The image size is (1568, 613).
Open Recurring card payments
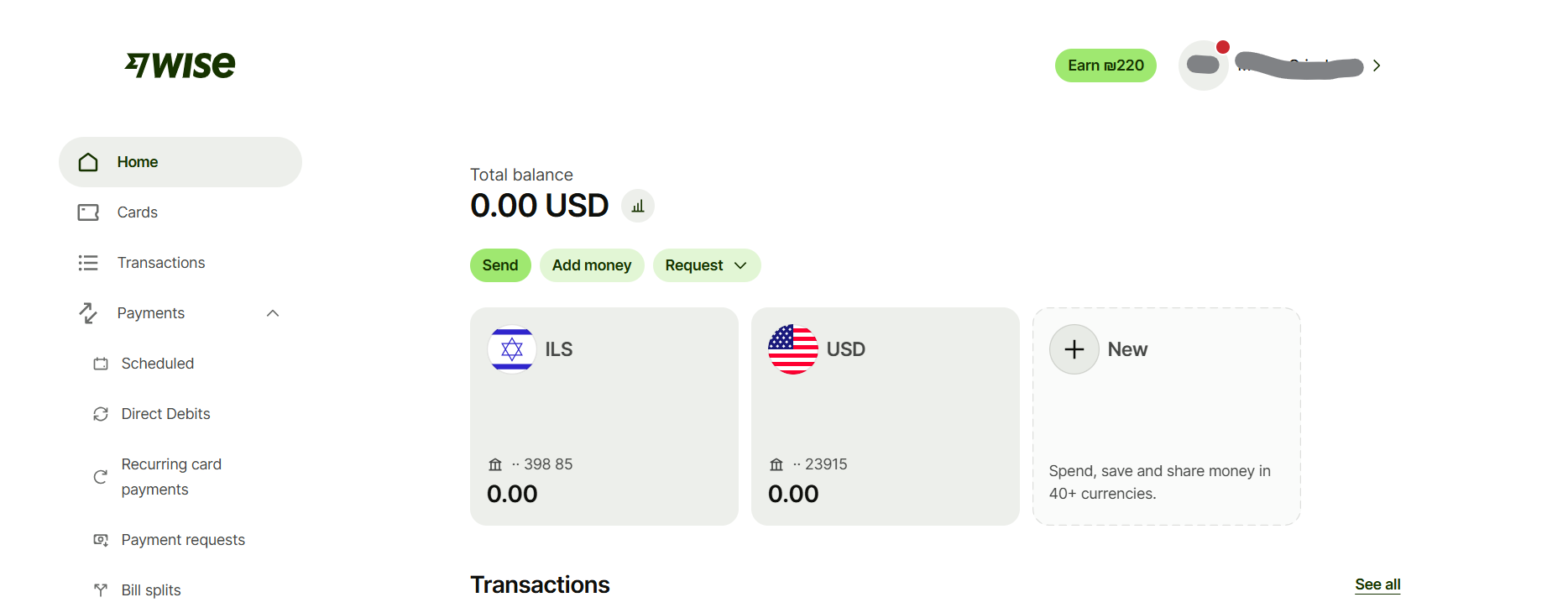(x=171, y=477)
